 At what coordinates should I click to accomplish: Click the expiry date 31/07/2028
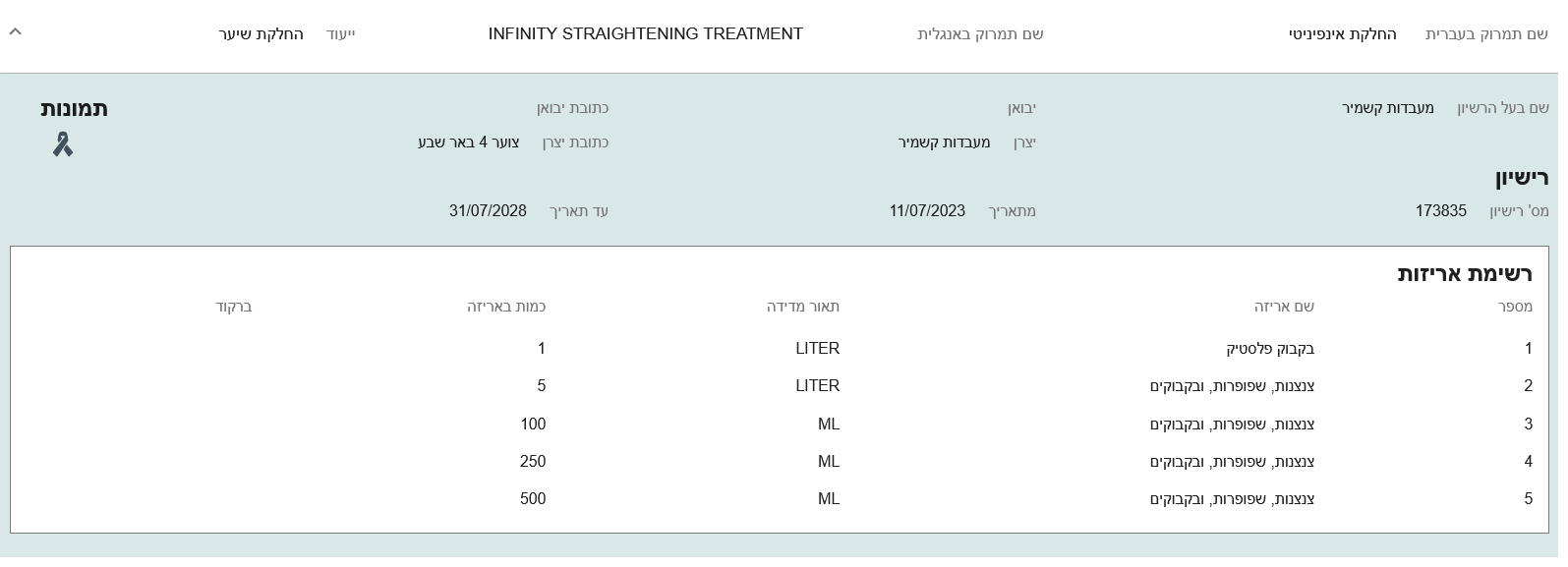[x=488, y=211]
